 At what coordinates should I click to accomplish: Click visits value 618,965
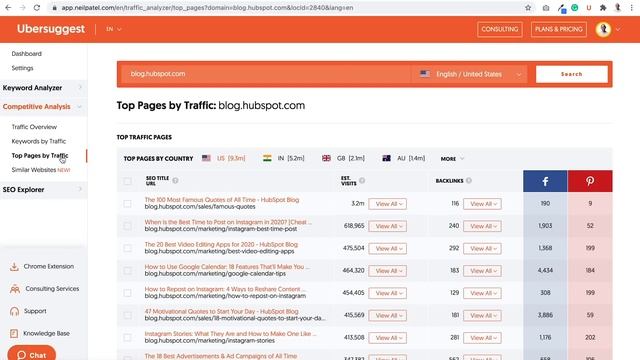[354, 226]
